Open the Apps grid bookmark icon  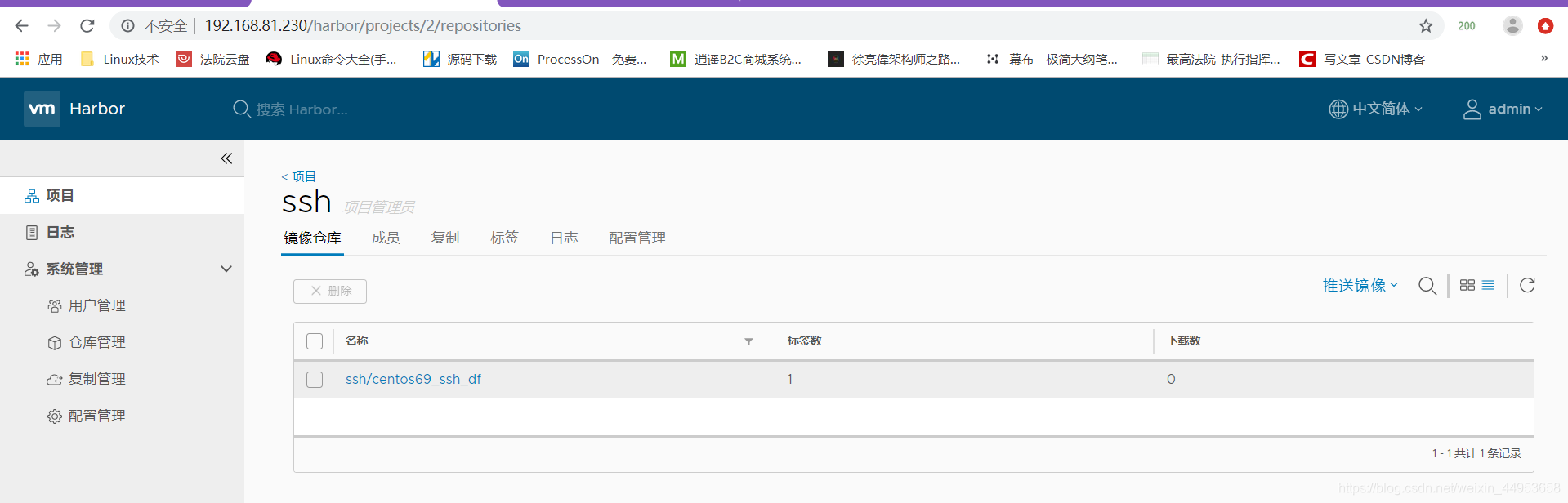click(x=22, y=59)
